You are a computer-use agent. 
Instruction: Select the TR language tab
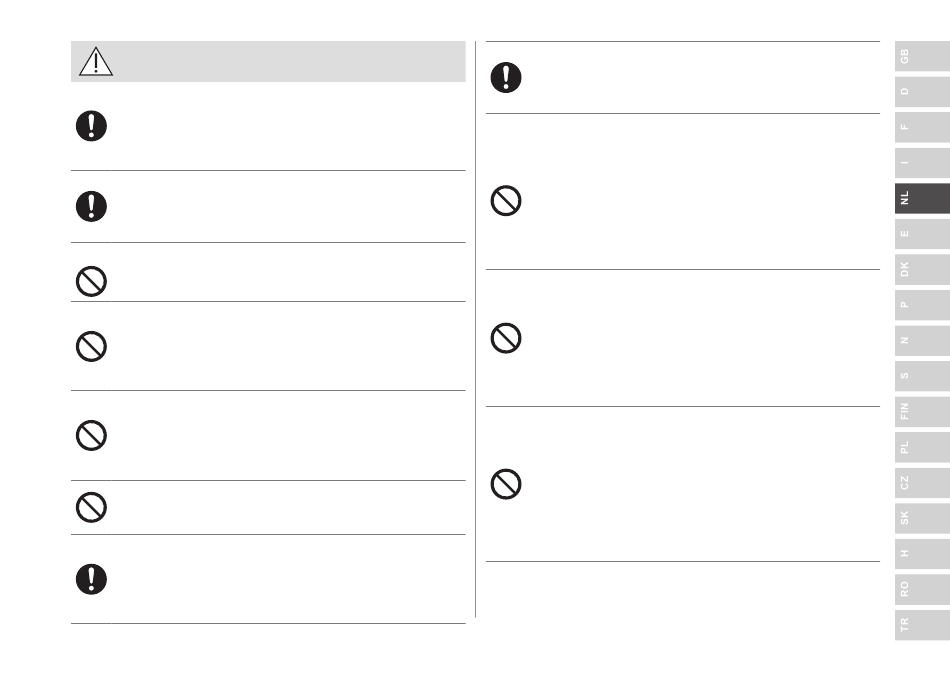[922, 625]
